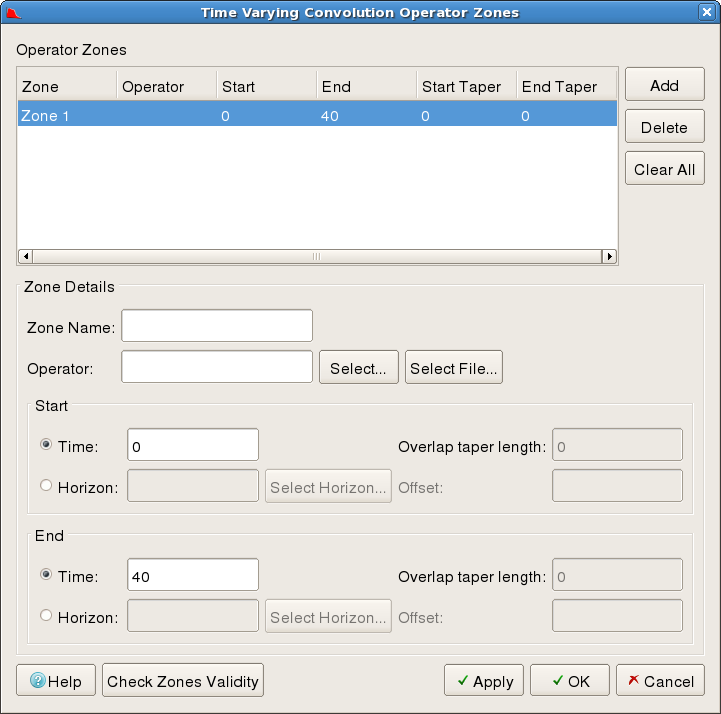Click into the Zone Name field
Screen dimensions: 721x714
click(x=217, y=326)
